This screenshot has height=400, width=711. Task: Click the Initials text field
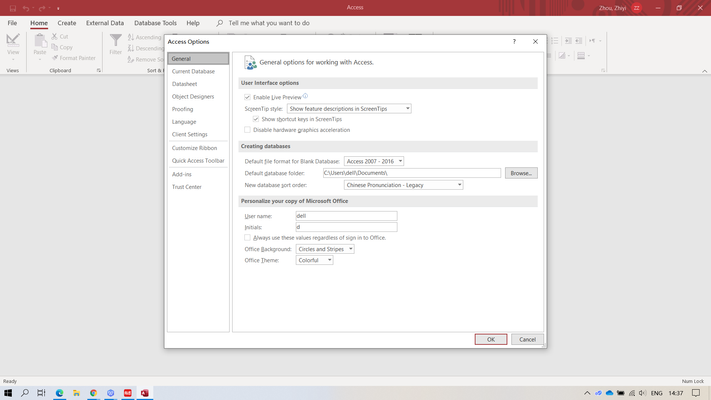pyautogui.click(x=346, y=227)
